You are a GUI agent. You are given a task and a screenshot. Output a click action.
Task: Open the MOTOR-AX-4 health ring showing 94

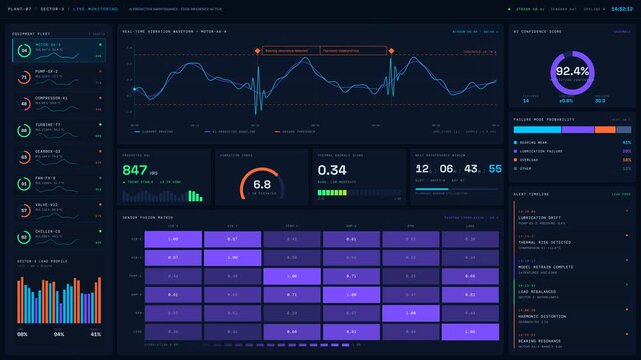tap(24, 51)
